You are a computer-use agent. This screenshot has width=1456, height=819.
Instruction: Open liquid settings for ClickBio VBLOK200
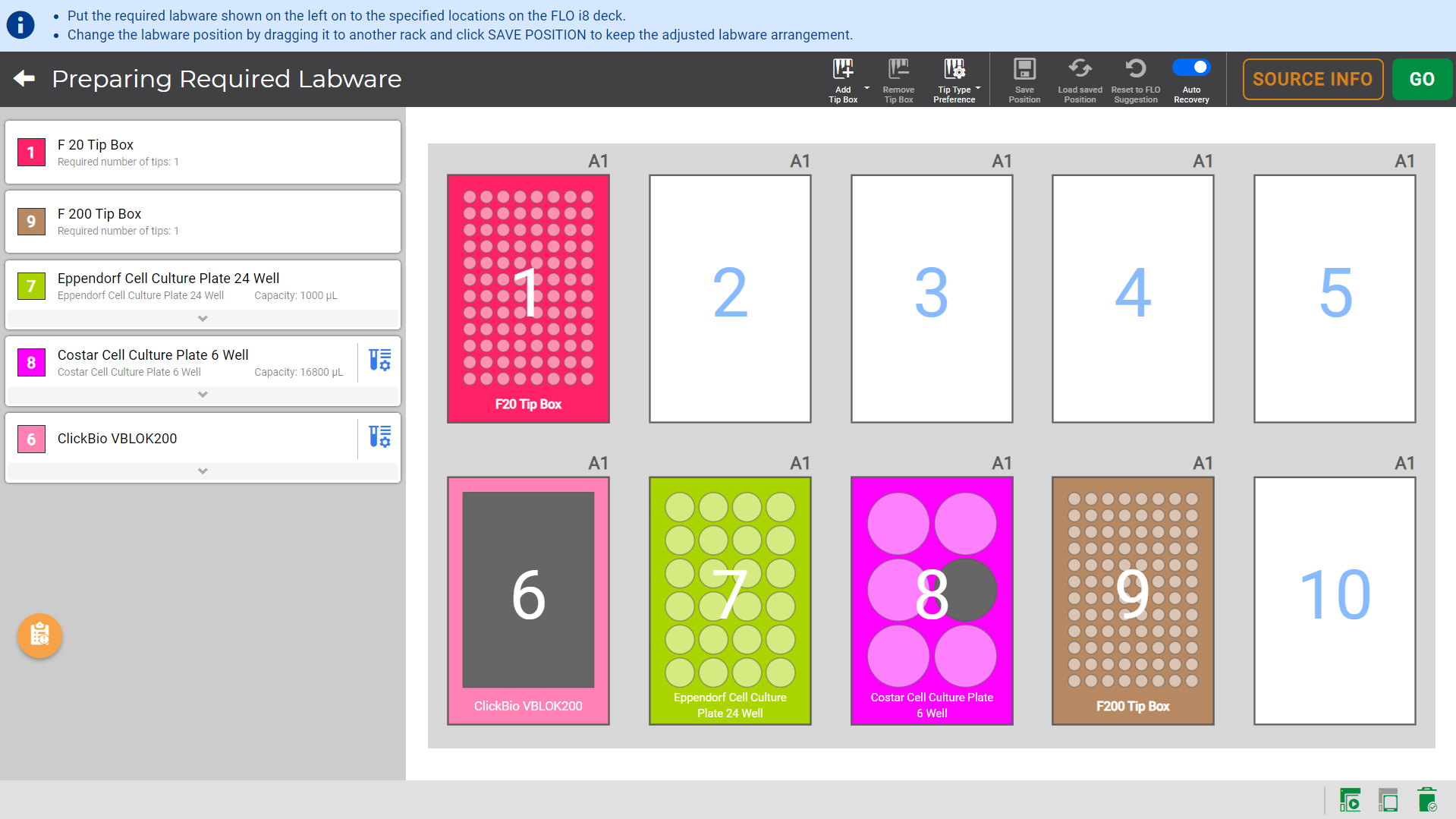(x=379, y=436)
